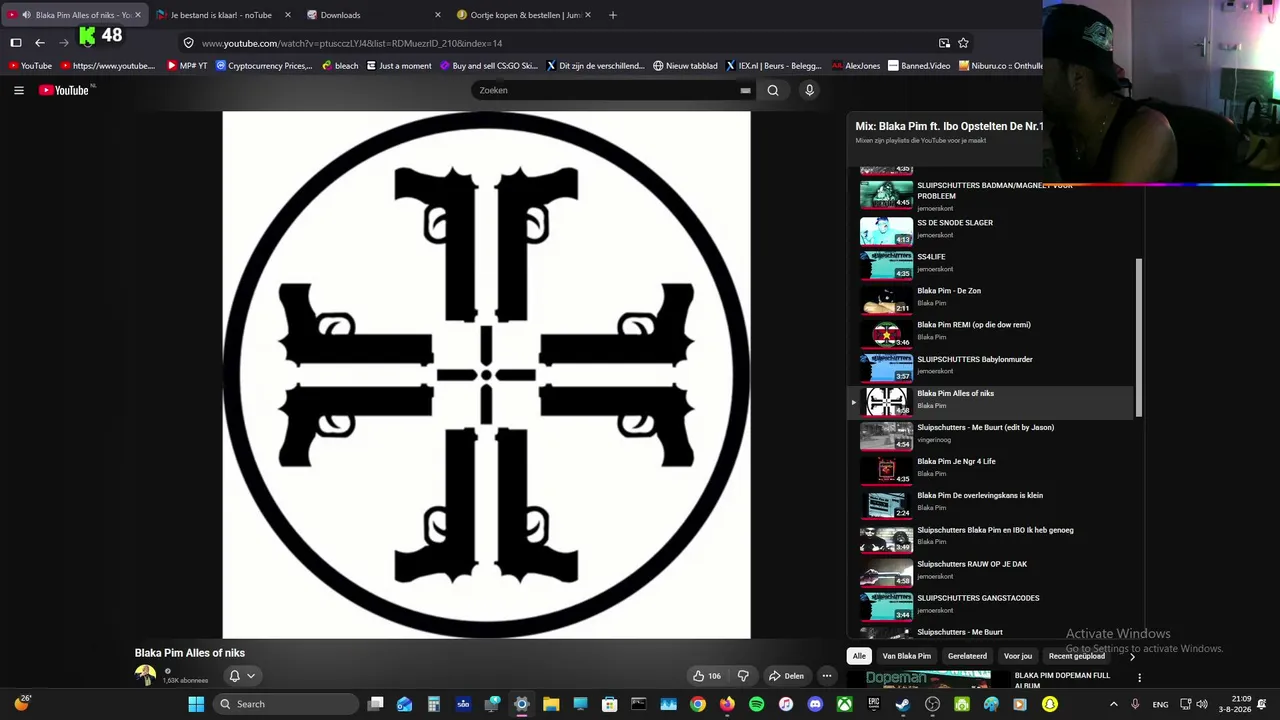The width and height of the screenshot is (1280, 720).
Task: Open Discord from the taskbar
Action: point(815,704)
